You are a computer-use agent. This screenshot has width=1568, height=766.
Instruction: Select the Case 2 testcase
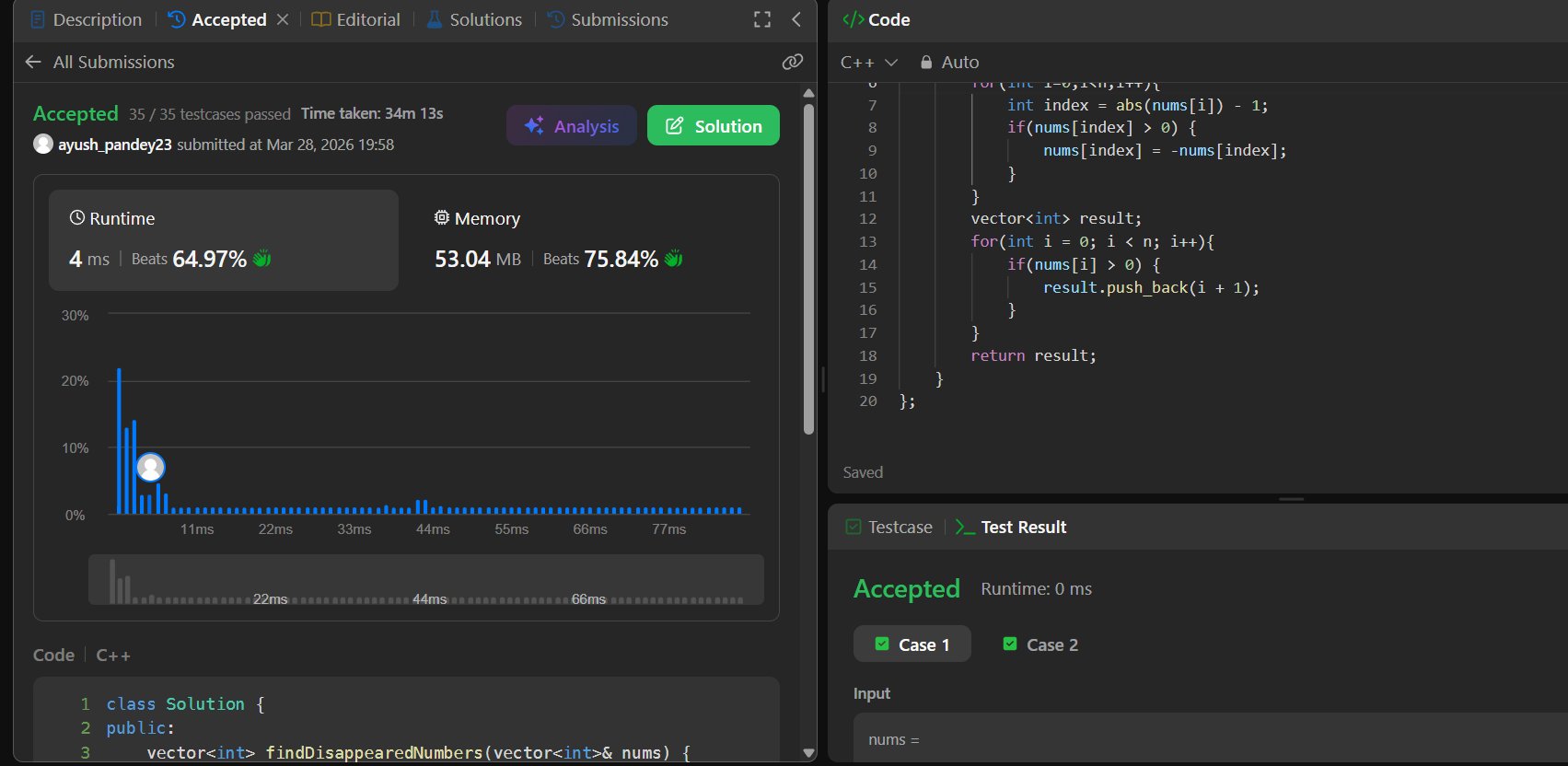point(1040,644)
